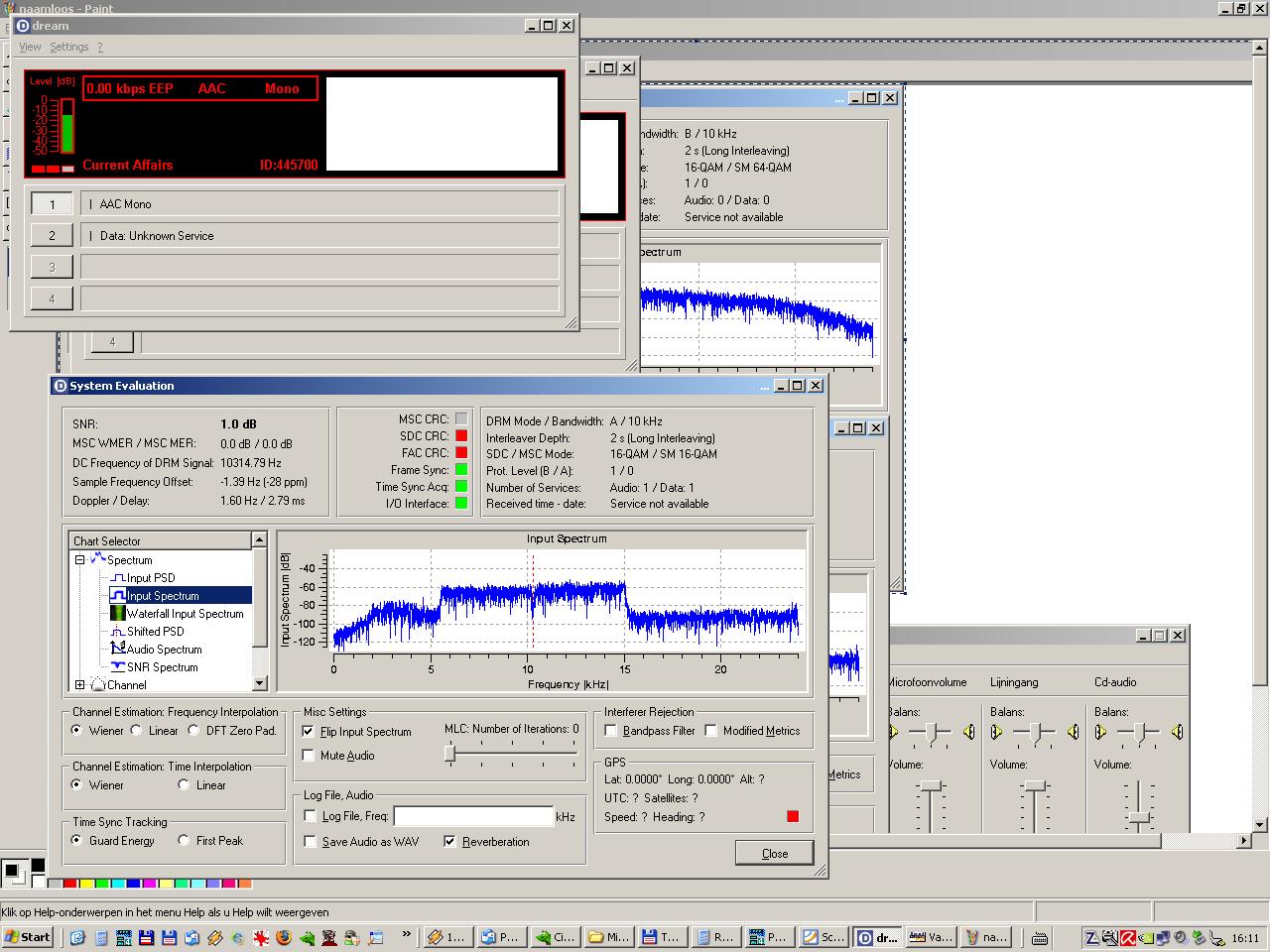Click the Microfoonvolume balance right speaker icon
Viewport: 1270px width, 952px height.
pyautogui.click(x=968, y=733)
